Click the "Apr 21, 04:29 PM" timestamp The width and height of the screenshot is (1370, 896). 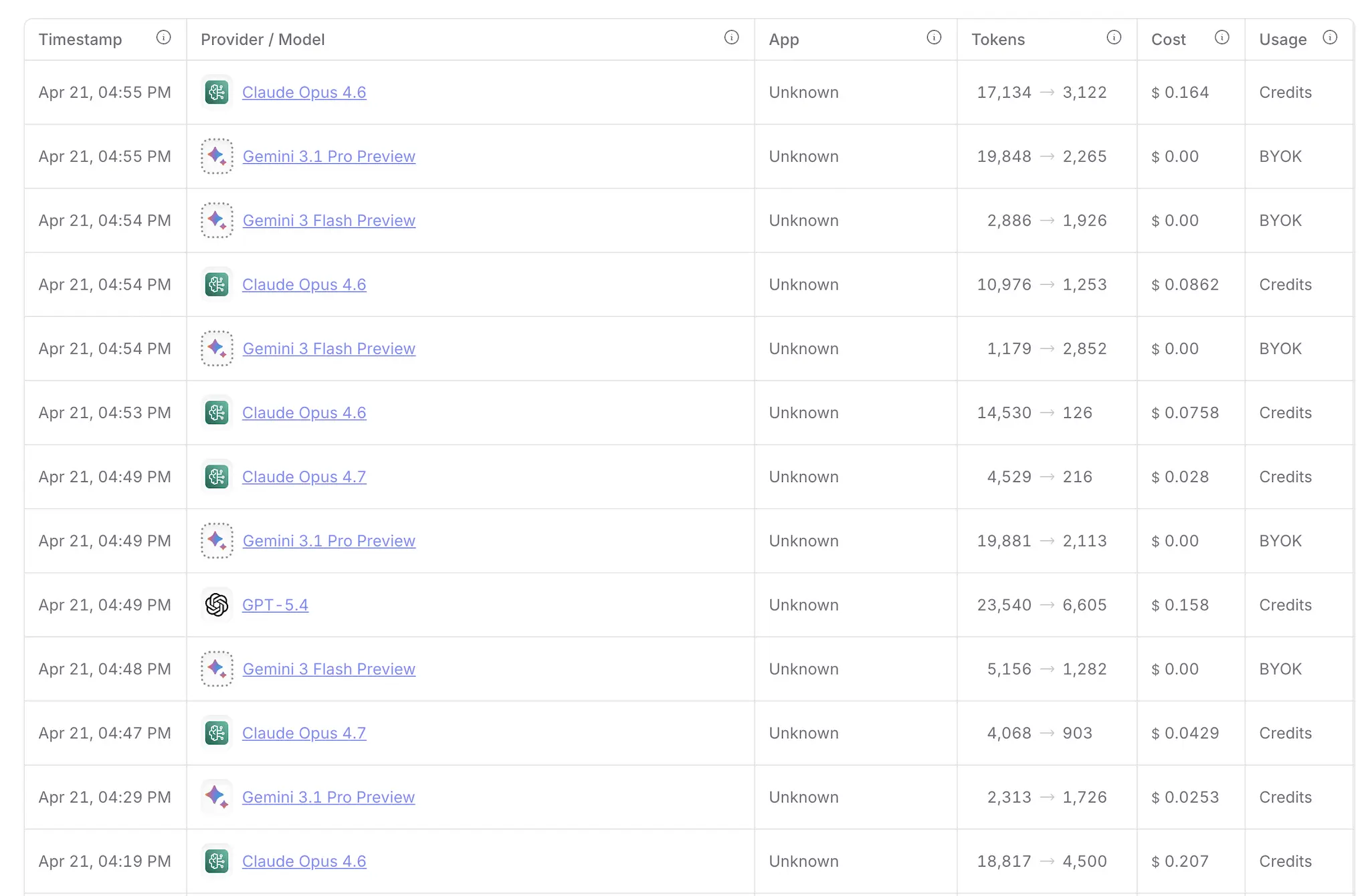[105, 797]
